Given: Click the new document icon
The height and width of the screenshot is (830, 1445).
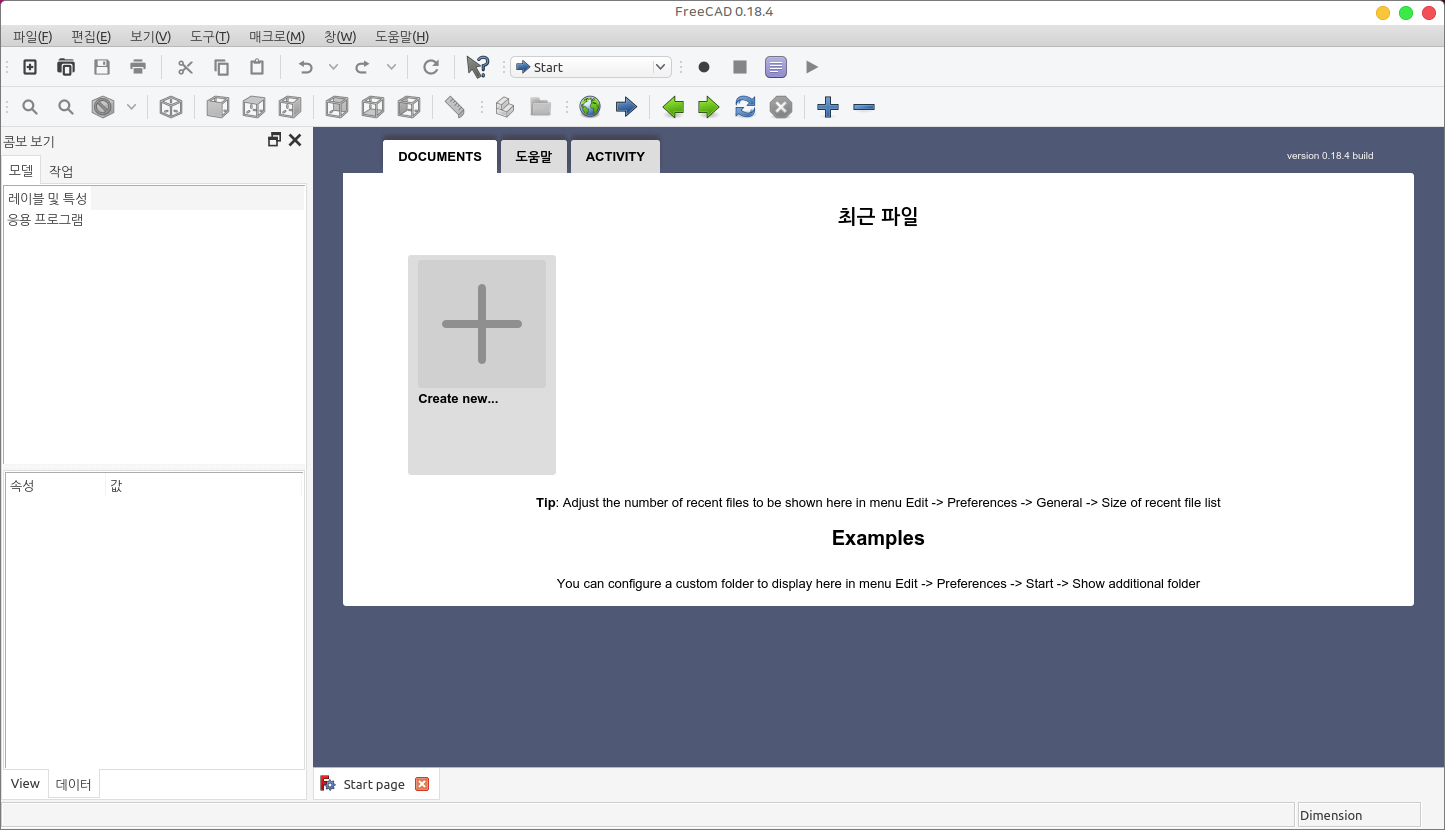Looking at the screenshot, I should click(30, 67).
